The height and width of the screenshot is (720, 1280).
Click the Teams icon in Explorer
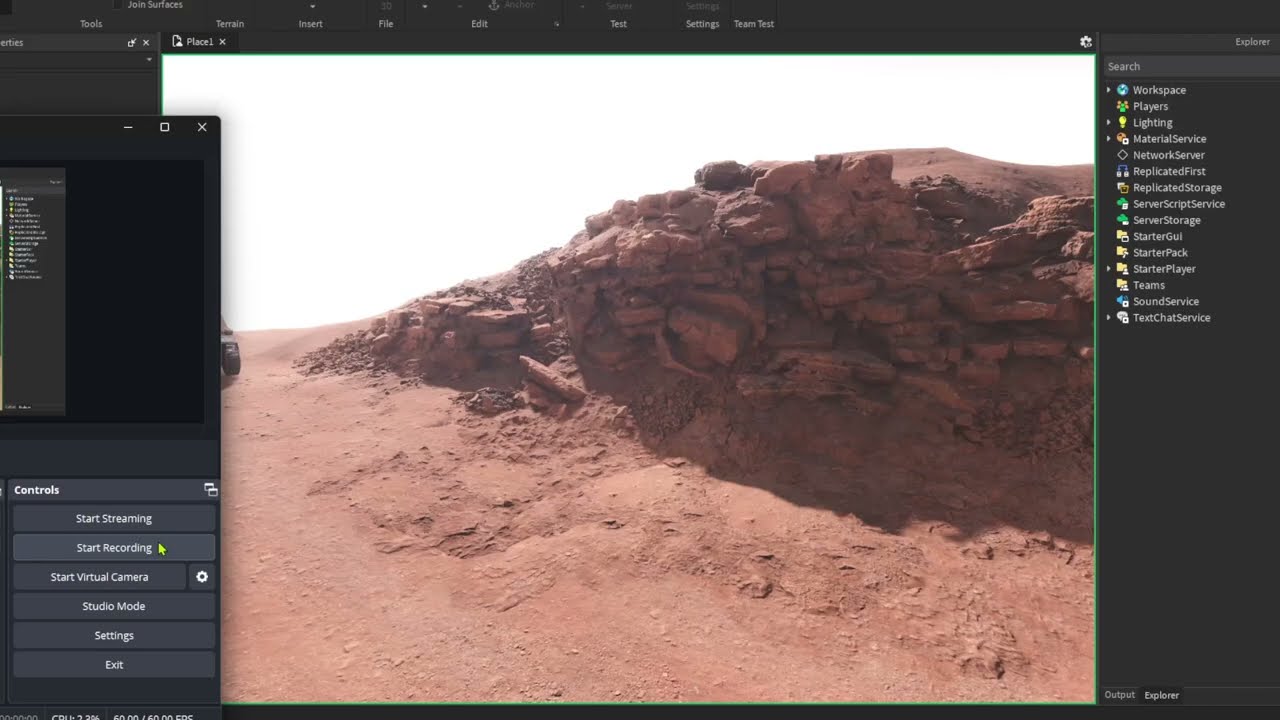point(1122,285)
